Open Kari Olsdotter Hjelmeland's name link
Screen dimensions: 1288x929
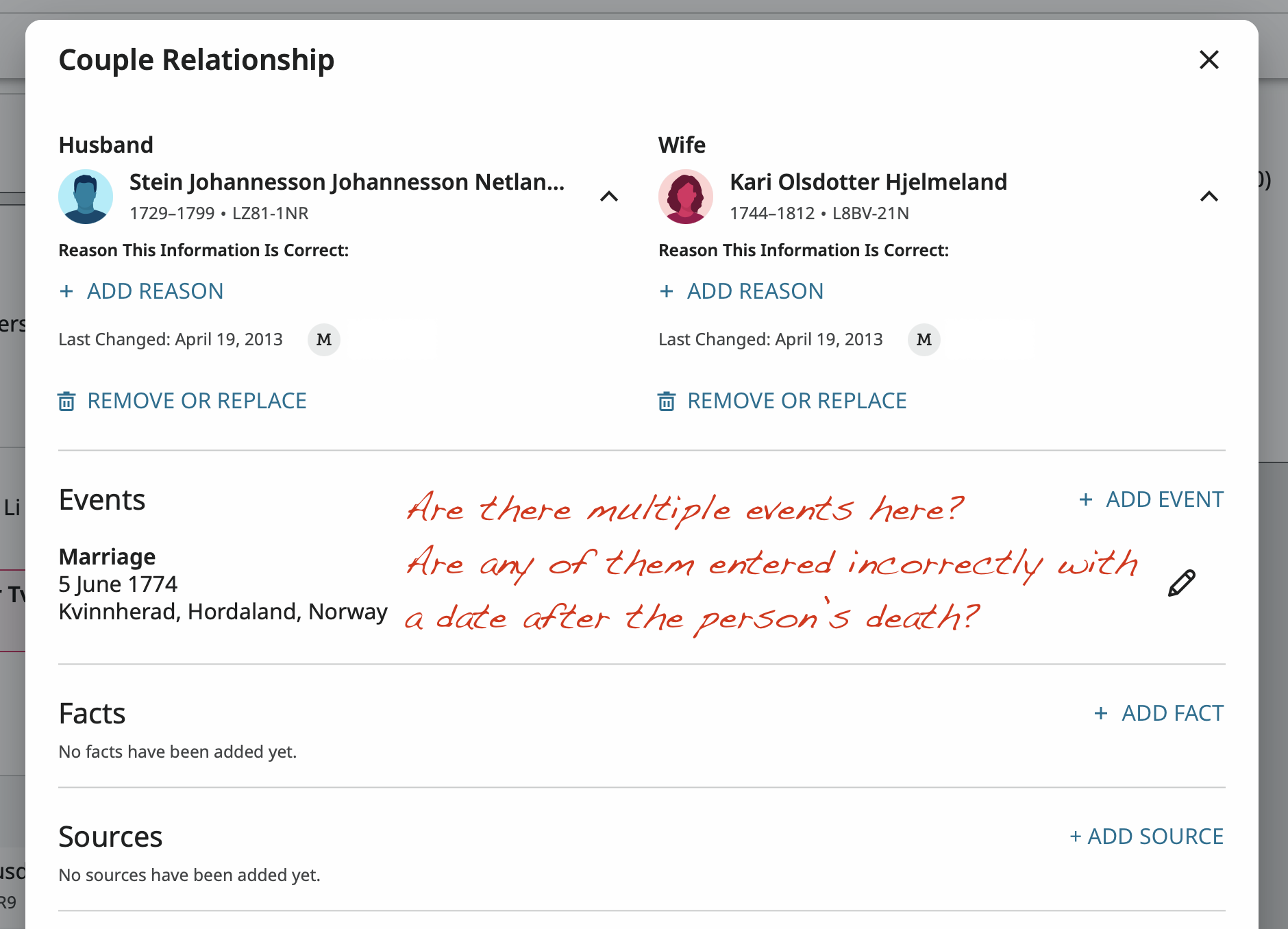pos(868,182)
